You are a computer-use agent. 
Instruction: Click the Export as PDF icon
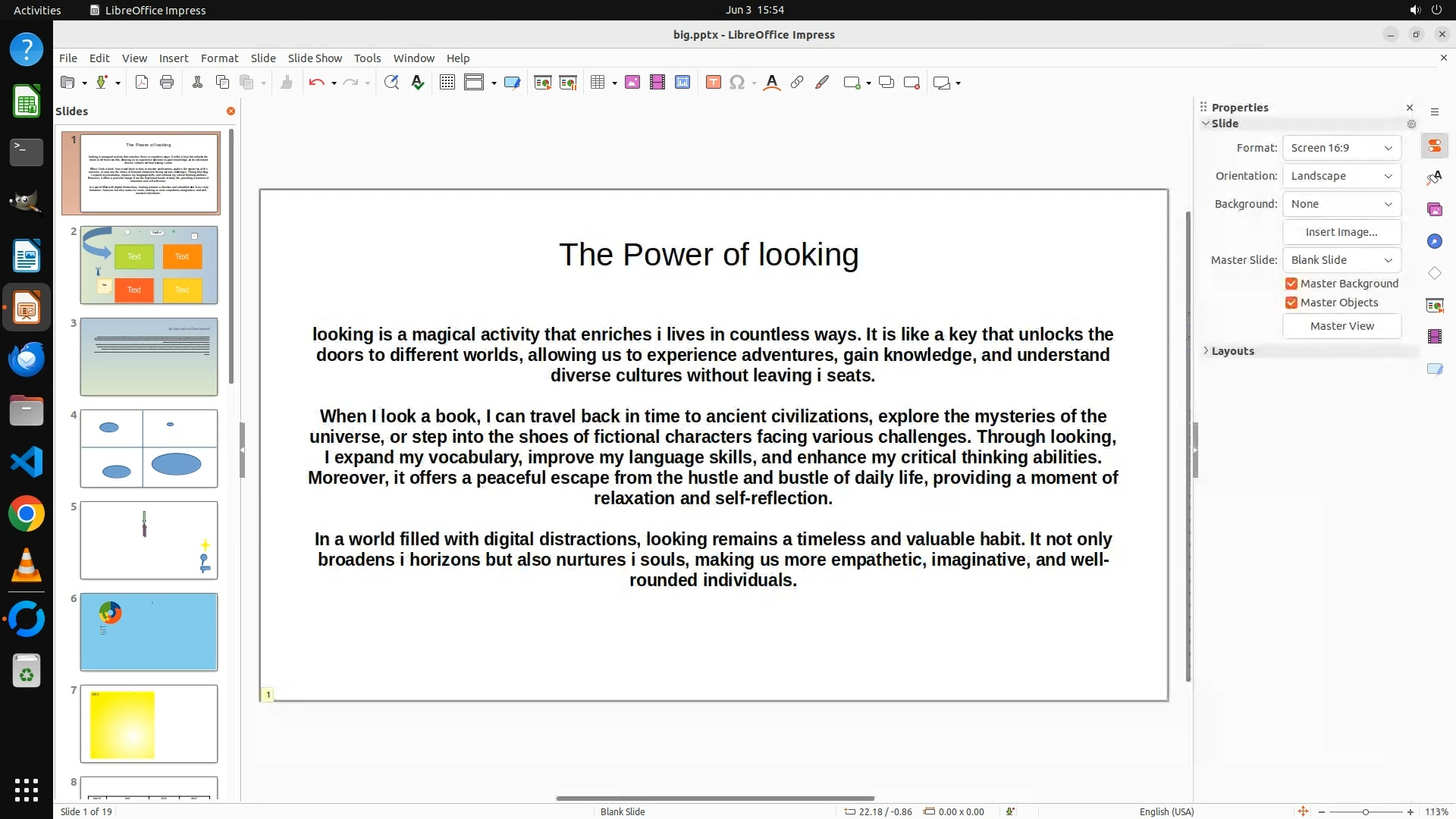coord(142,83)
